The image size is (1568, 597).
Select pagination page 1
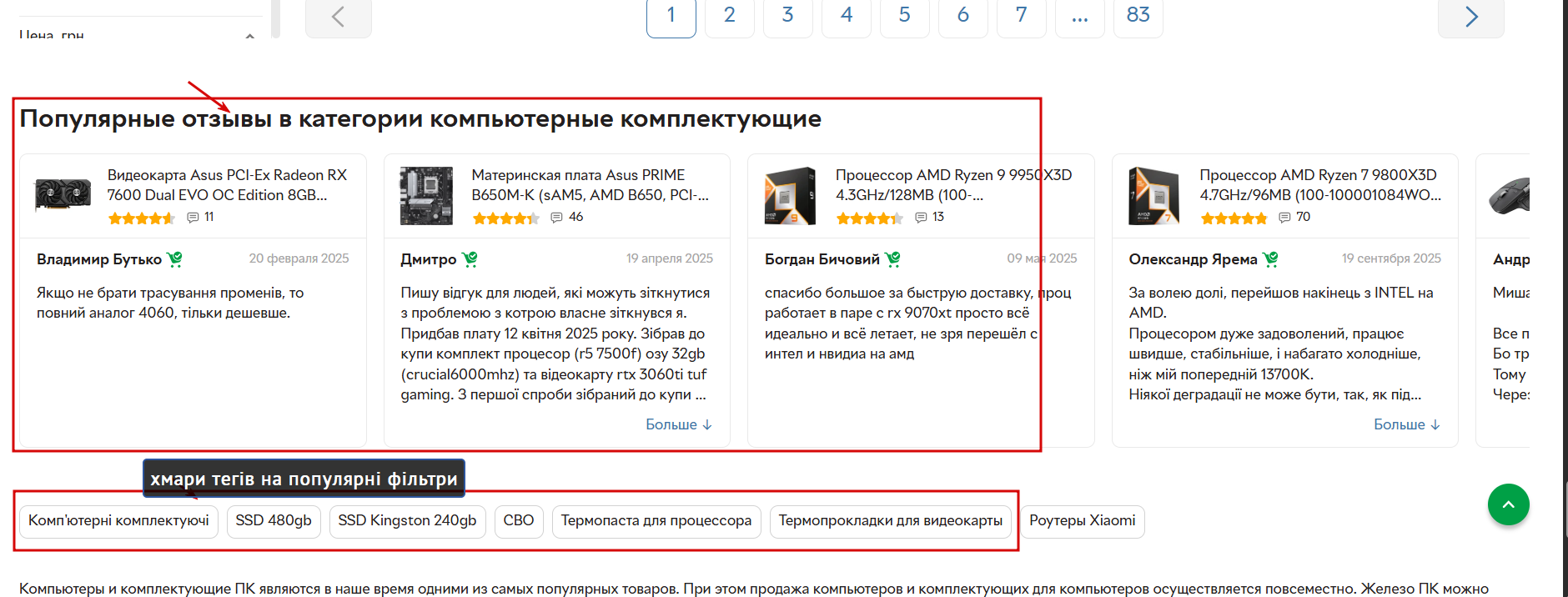[671, 15]
